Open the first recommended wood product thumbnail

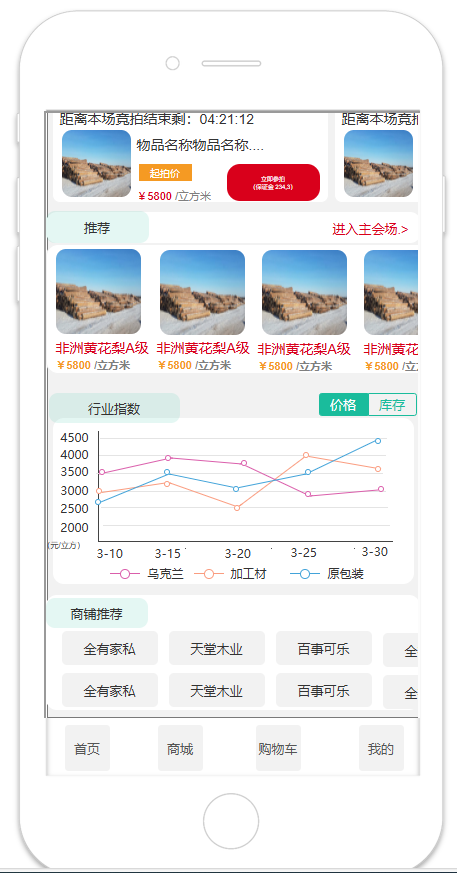99,292
